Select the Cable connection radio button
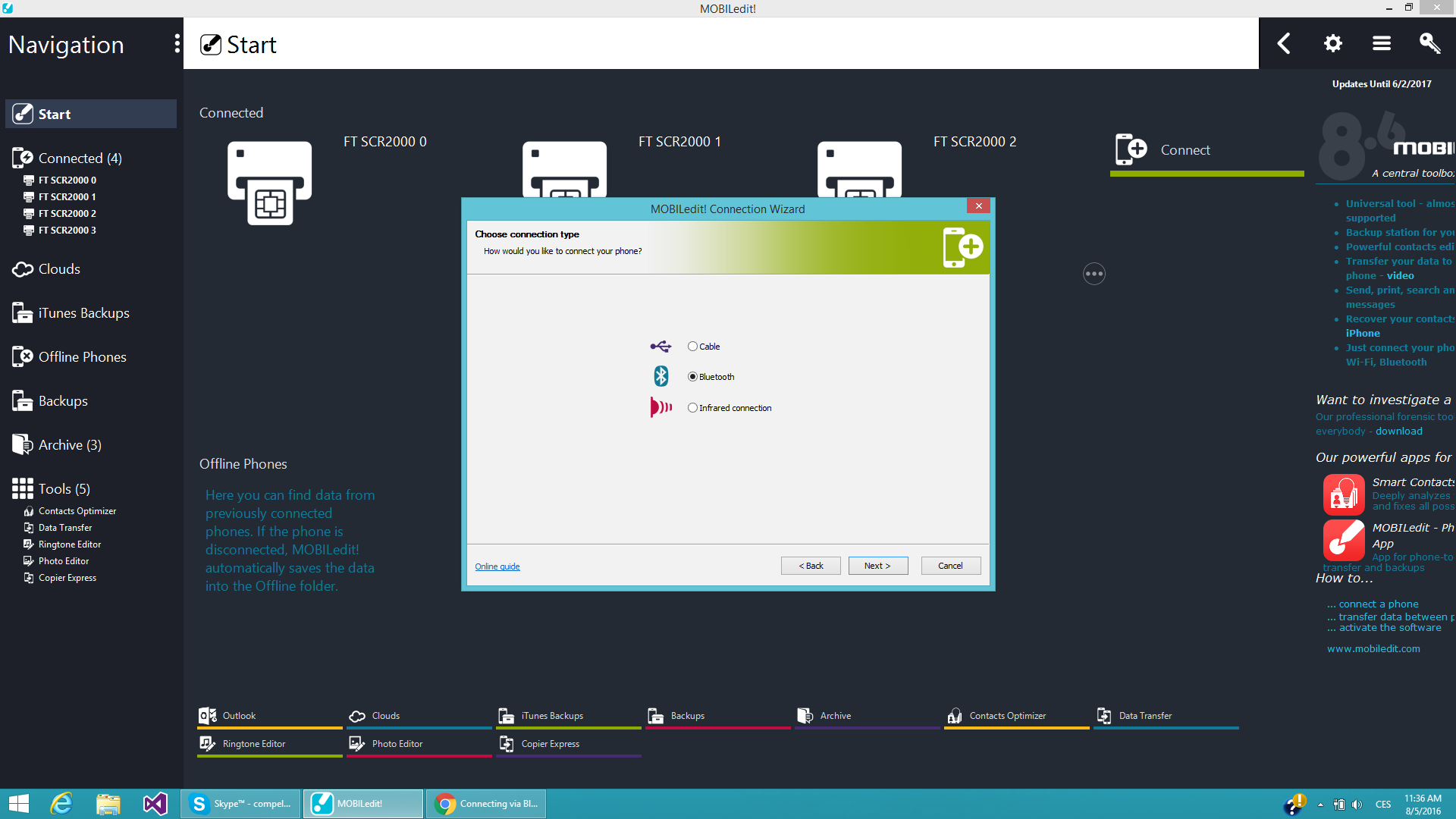 [692, 347]
